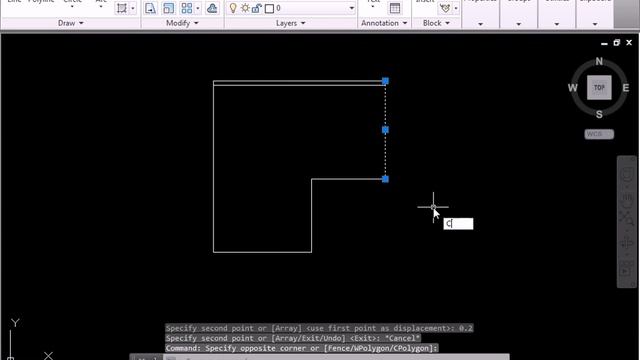Minimize the drawing viewport window

click(x=604, y=43)
